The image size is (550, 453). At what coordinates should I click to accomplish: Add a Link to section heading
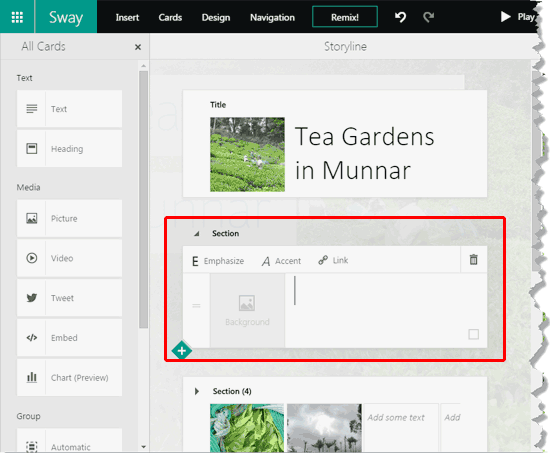point(333,260)
